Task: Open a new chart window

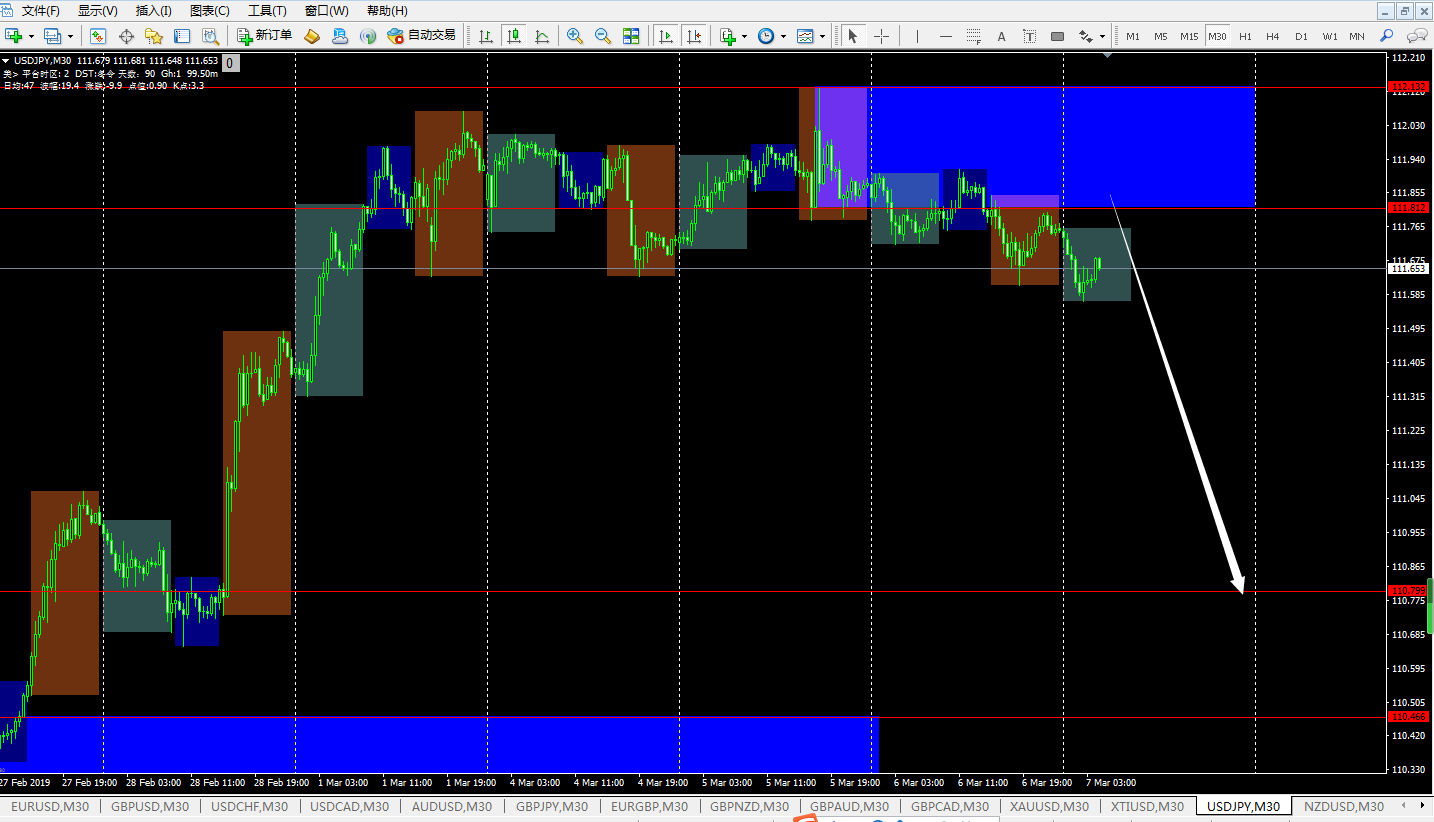Action: pyautogui.click(x=14, y=36)
